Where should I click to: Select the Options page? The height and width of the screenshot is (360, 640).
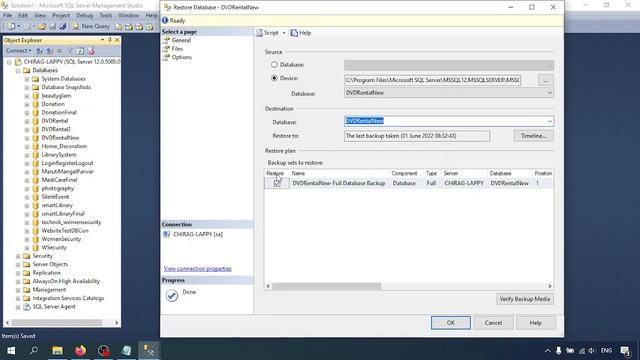(182, 57)
